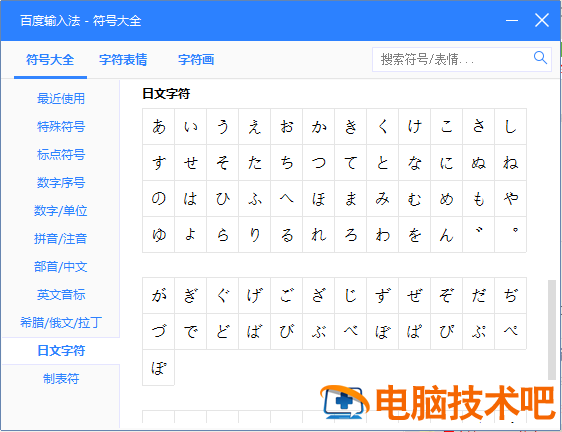The image size is (562, 432).
Task: Insert the ふ character
Action: (x=254, y=198)
